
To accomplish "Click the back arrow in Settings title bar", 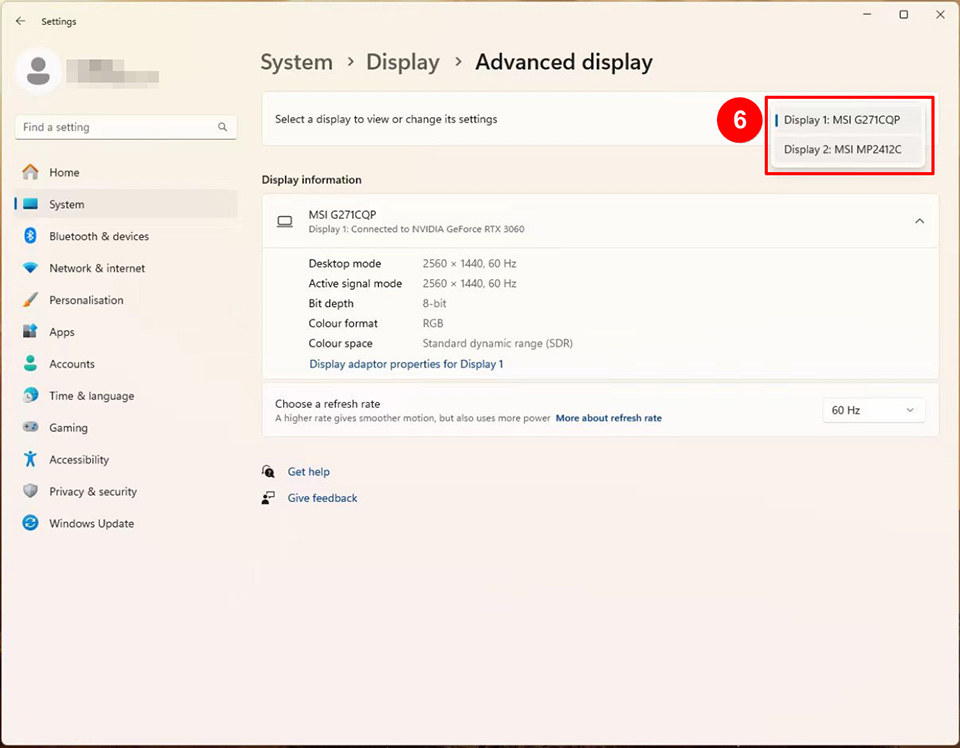I will pos(20,21).
